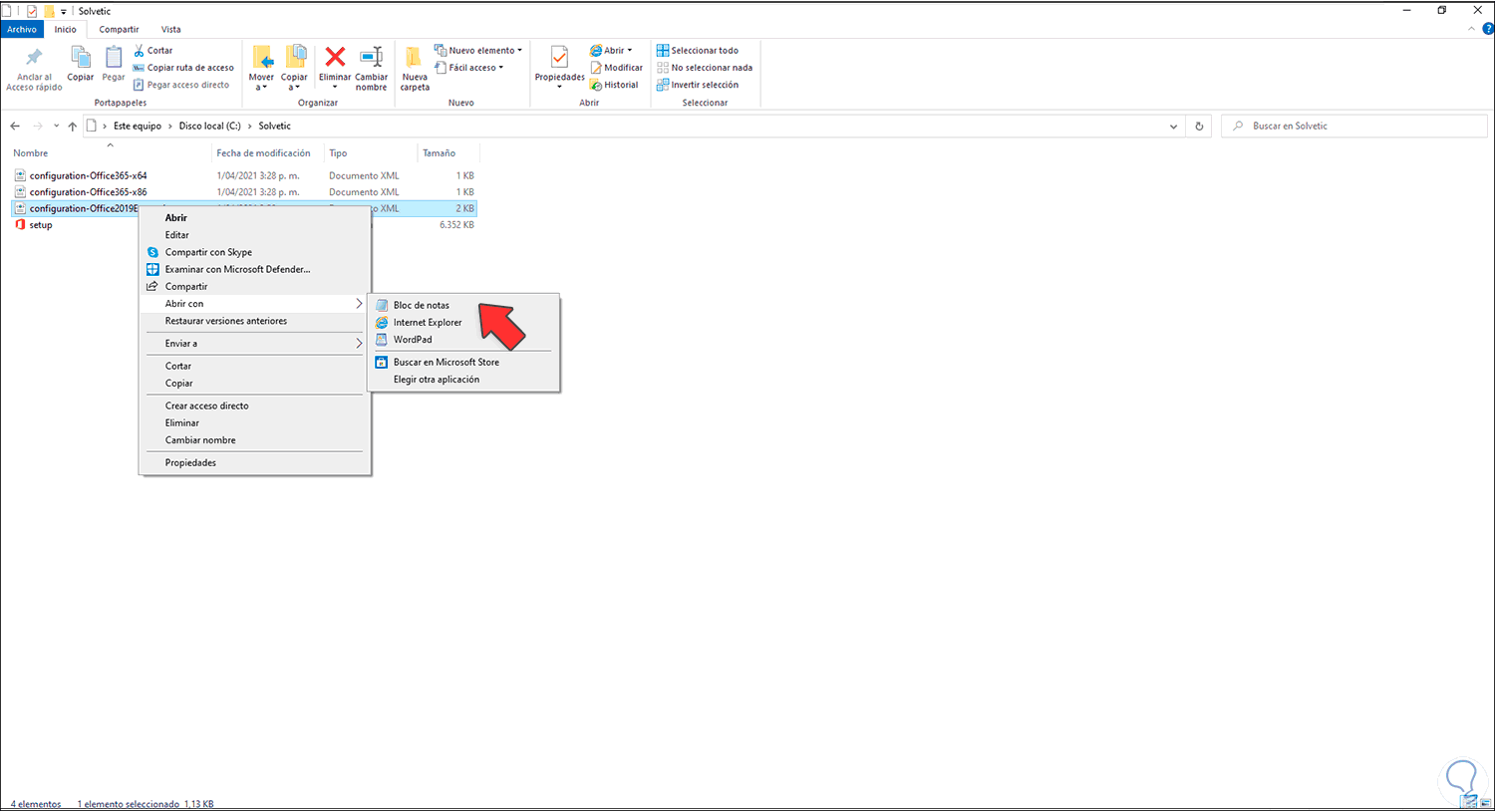Sort by Fecha de modificación column
Viewport: 1495px width, 812px height.
coord(264,153)
